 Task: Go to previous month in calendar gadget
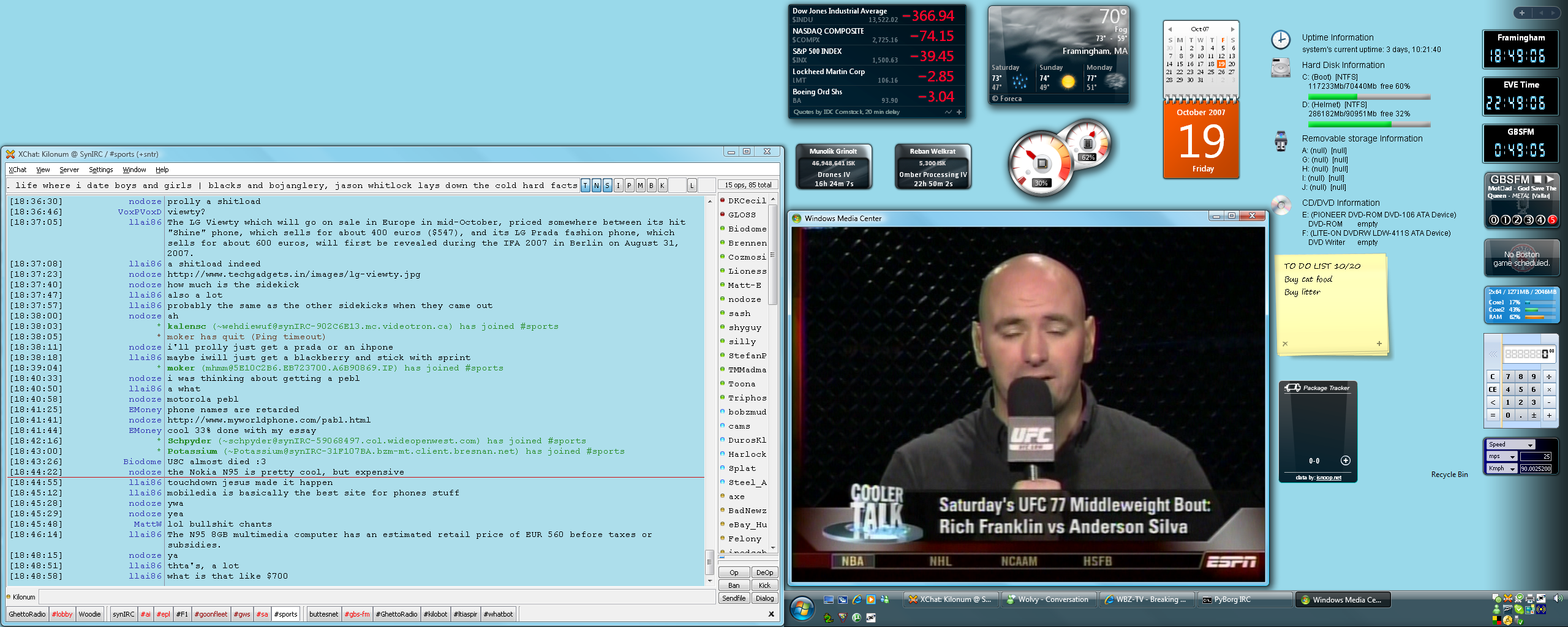click(1169, 29)
